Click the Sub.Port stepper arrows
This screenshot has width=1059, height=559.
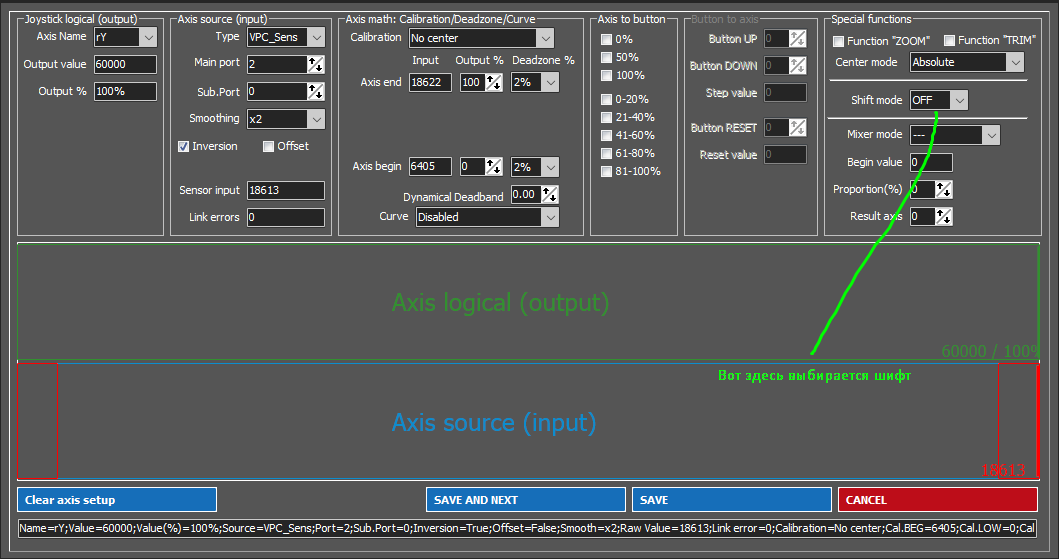point(315,91)
